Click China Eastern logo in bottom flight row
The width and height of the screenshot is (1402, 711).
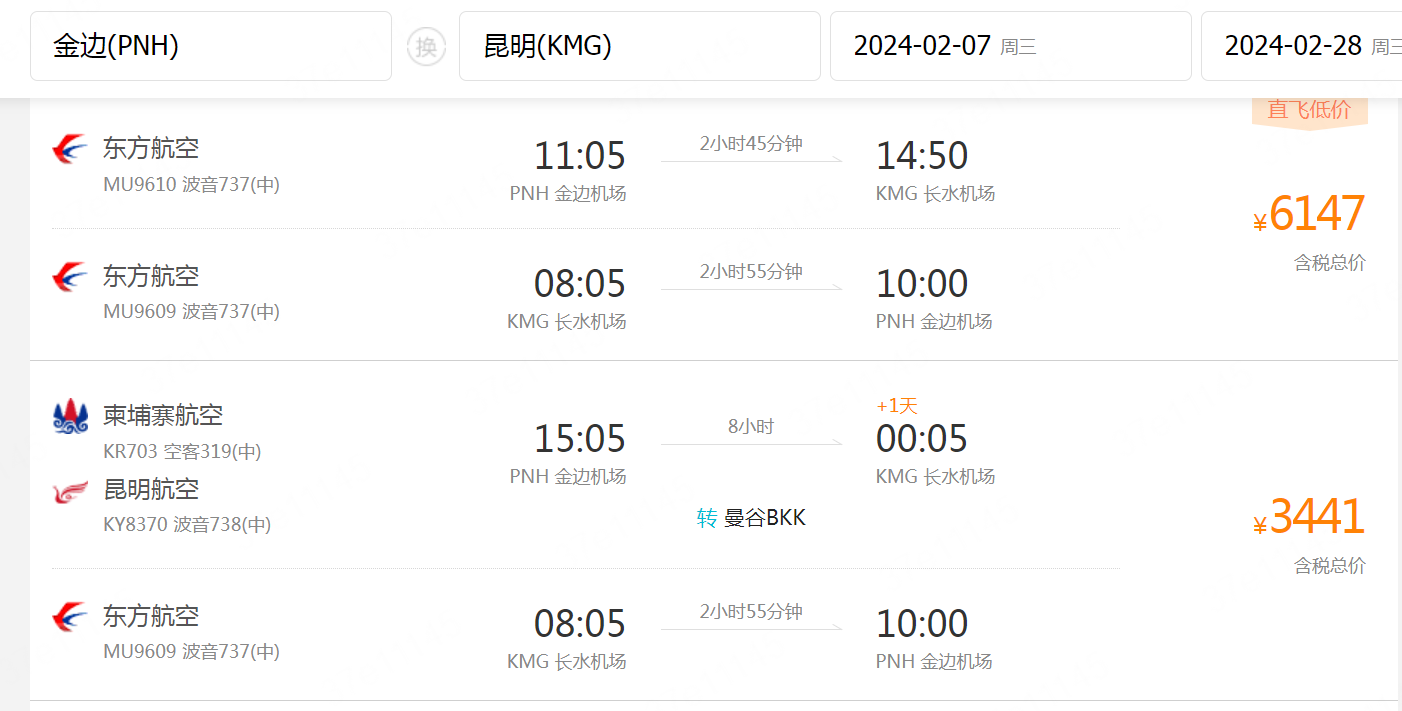coord(70,617)
